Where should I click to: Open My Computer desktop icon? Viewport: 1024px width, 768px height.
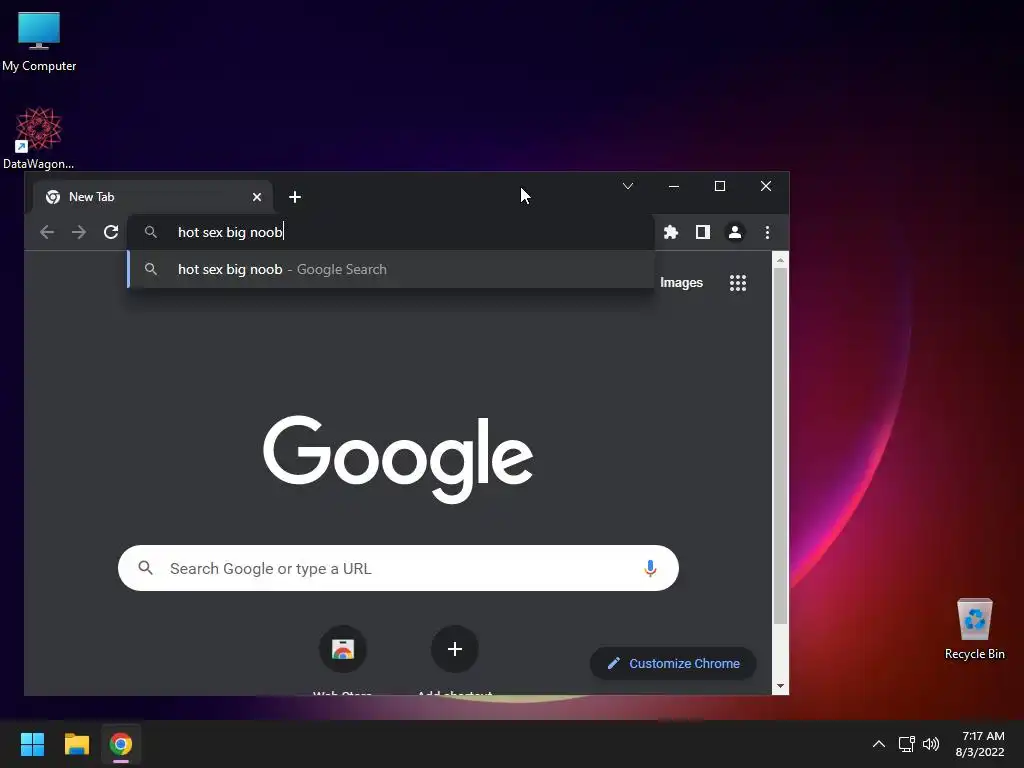click(x=39, y=40)
